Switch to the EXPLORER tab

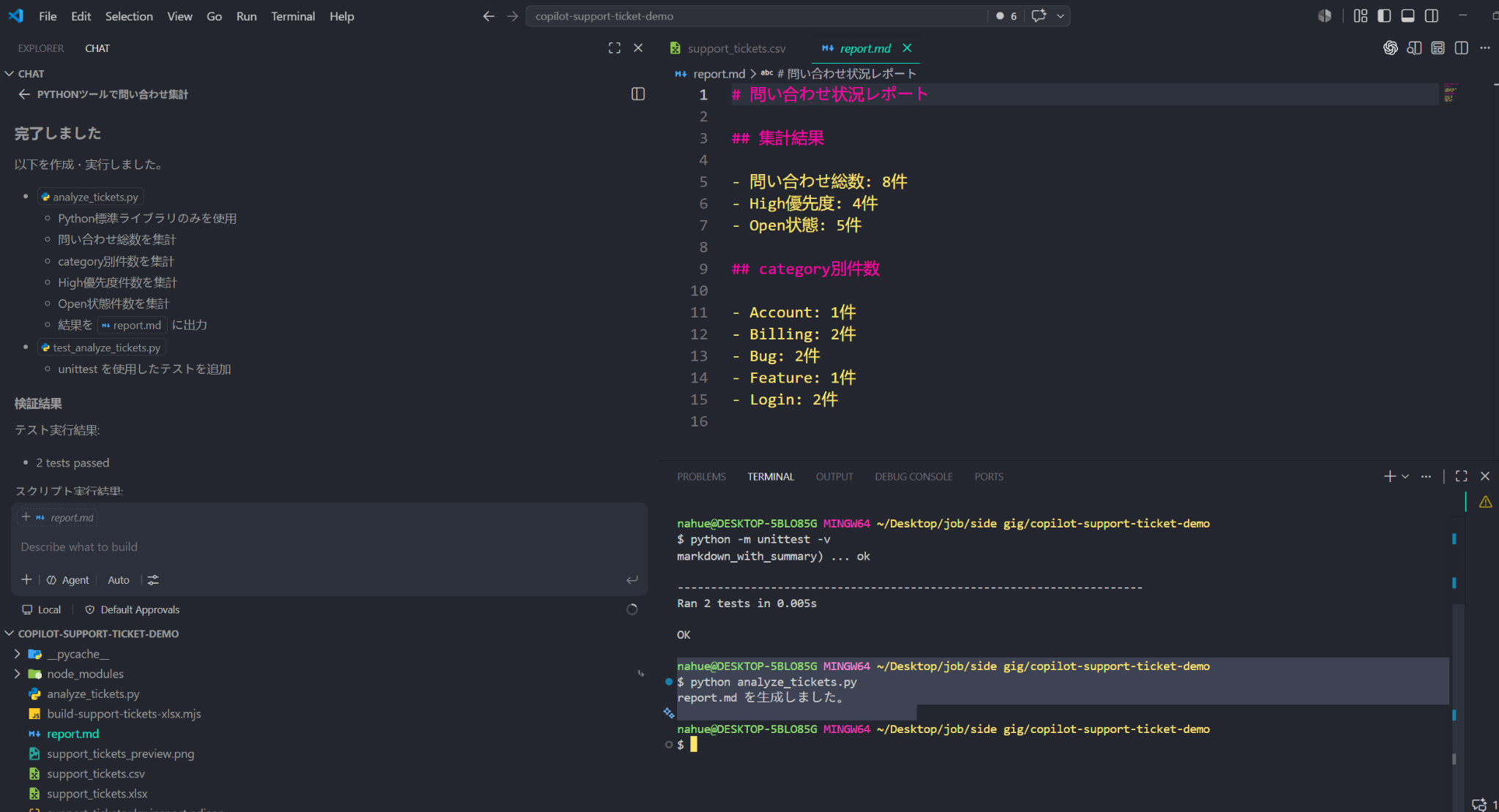pyautogui.click(x=41, y=48)
